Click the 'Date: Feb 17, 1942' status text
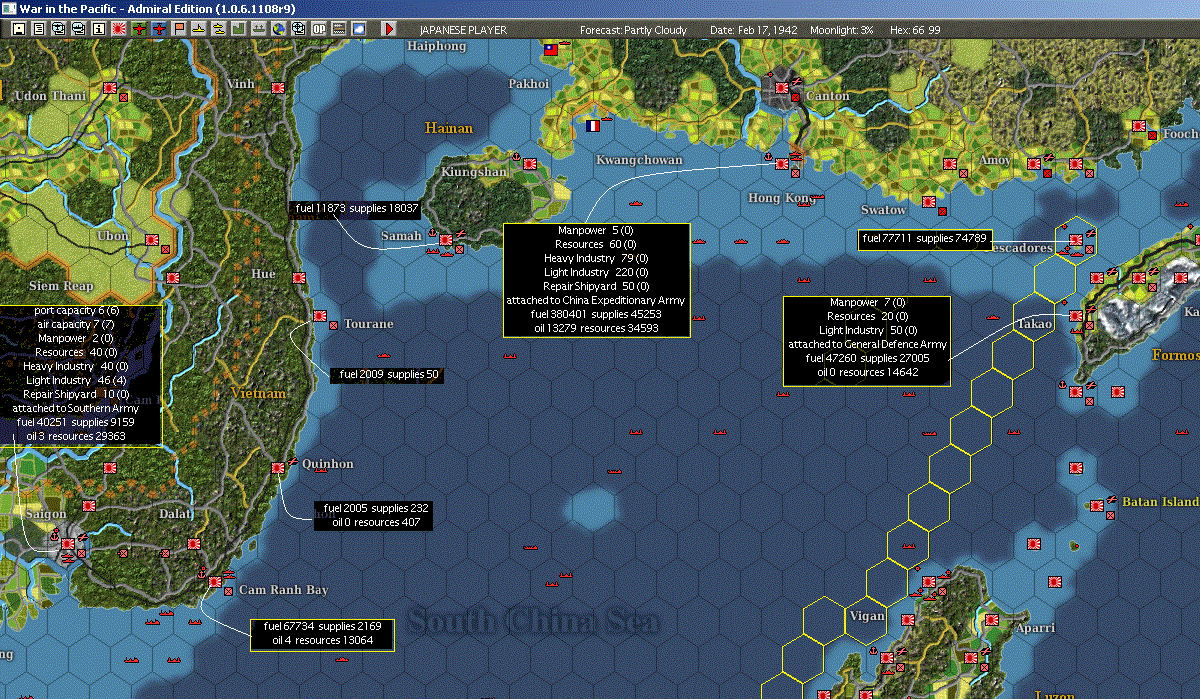 pos(753,30)
